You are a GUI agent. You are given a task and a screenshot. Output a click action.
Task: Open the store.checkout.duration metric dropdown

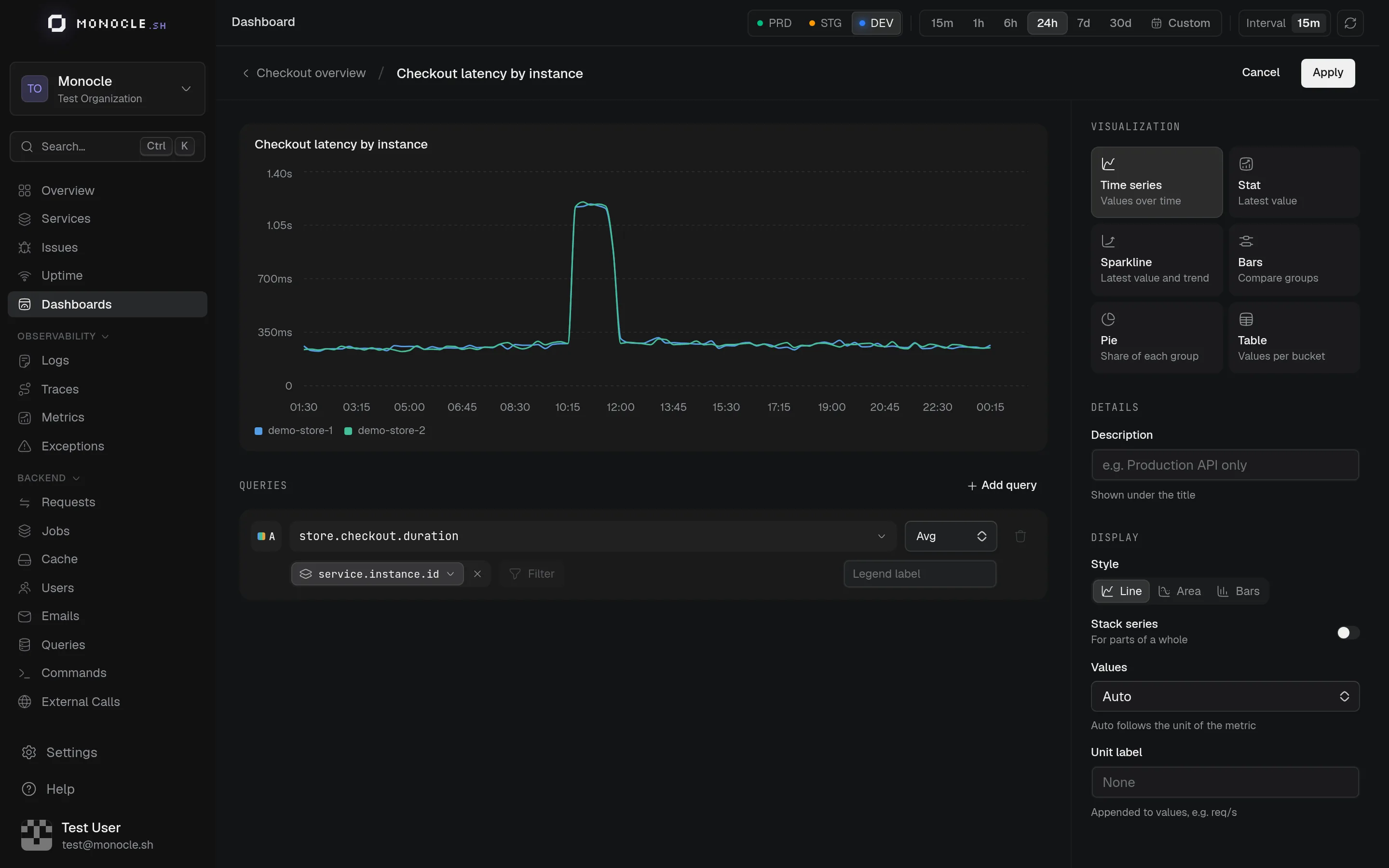tap(593, 536)
